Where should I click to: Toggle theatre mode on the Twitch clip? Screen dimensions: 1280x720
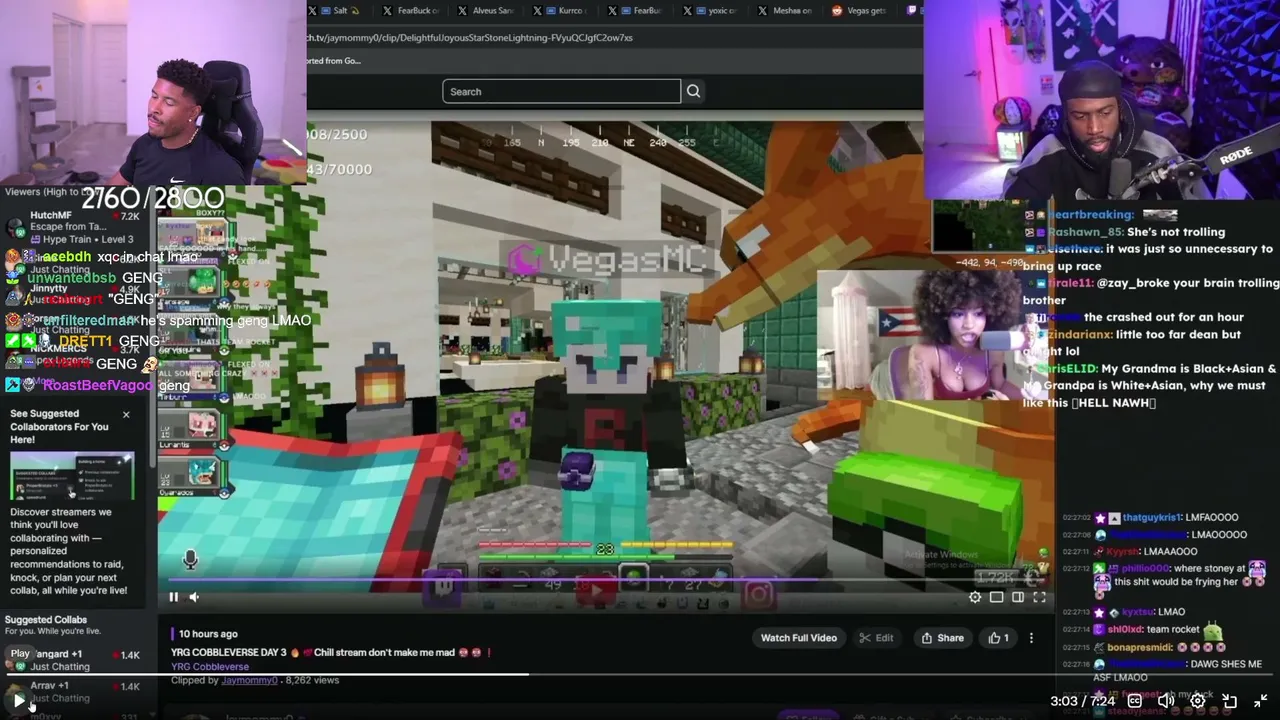pyautogui.click(x=996, y=597)
